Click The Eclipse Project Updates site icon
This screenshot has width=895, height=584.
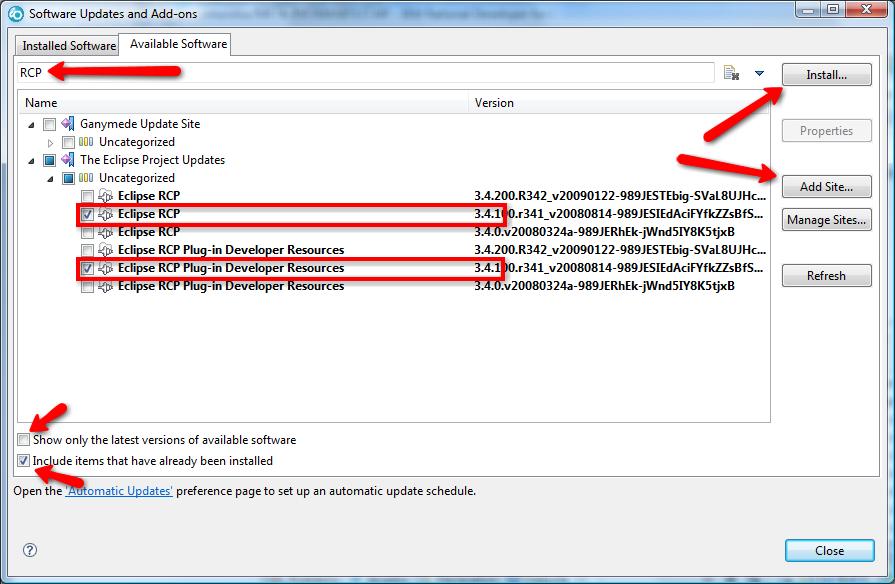(68, 159)
